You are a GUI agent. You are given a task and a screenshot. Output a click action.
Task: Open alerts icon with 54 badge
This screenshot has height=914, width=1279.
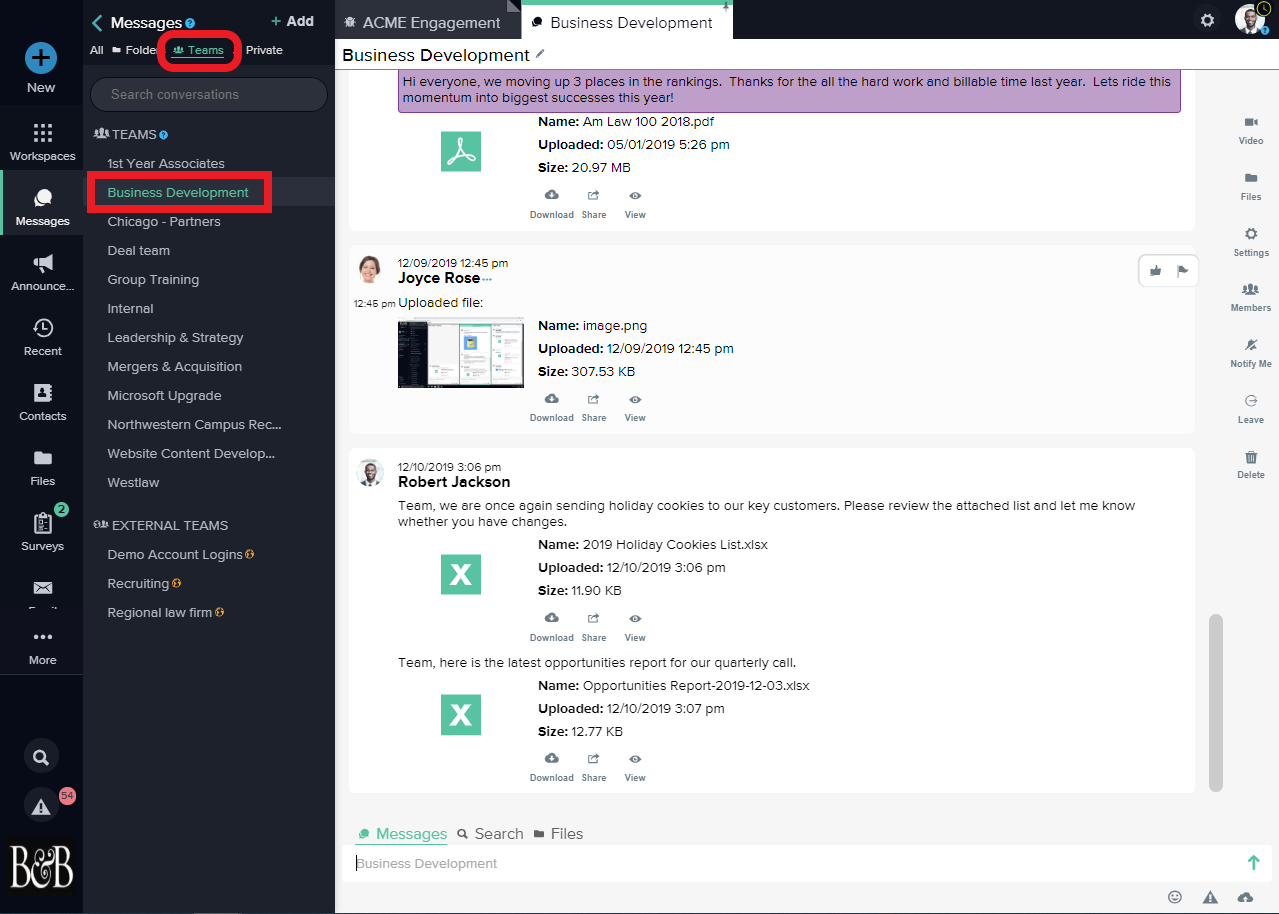(41, 805)
